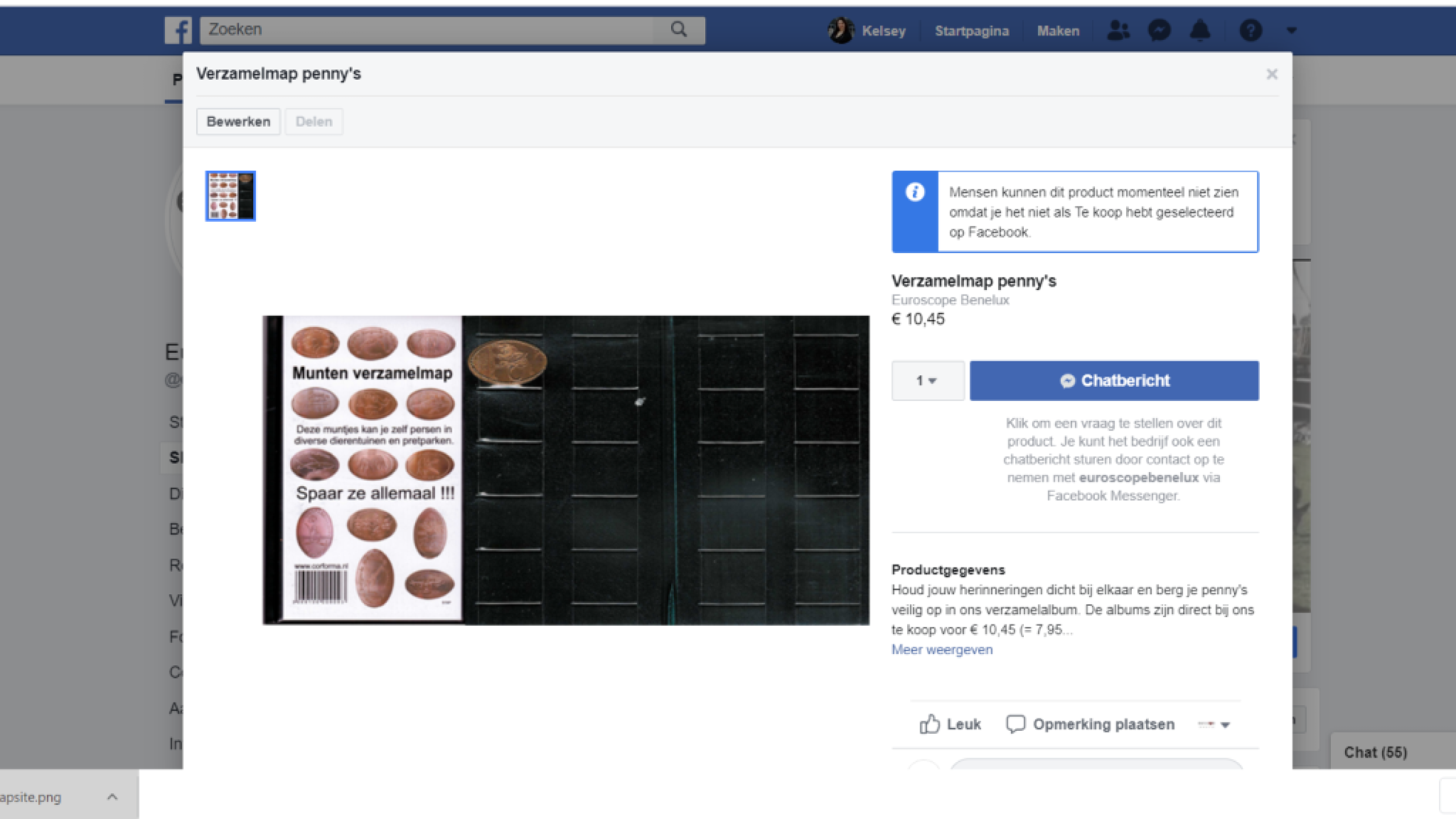The height and width of the screenshot is (819, 1456).
Task: Go to the Startpagina menu item
Action: (x=971, y=31)
